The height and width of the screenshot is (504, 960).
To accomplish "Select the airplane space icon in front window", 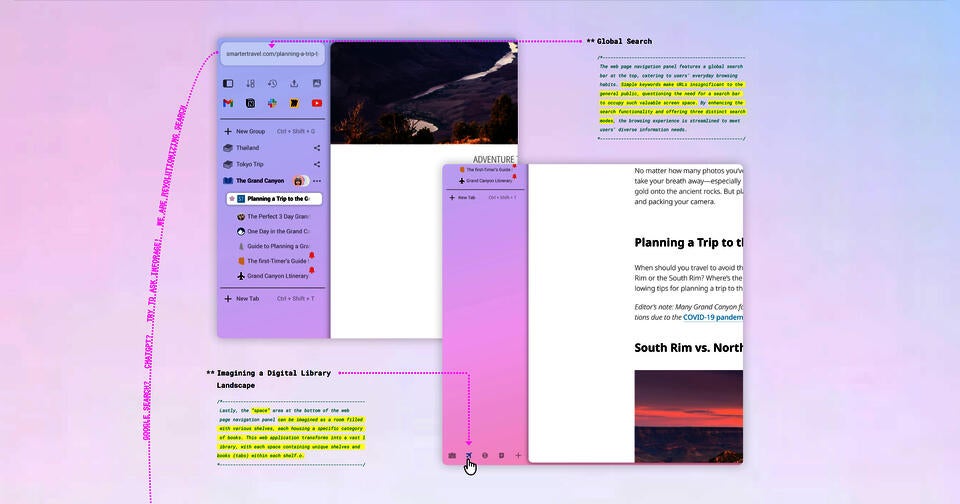I will pyautogui.click(x=469, y=456).
